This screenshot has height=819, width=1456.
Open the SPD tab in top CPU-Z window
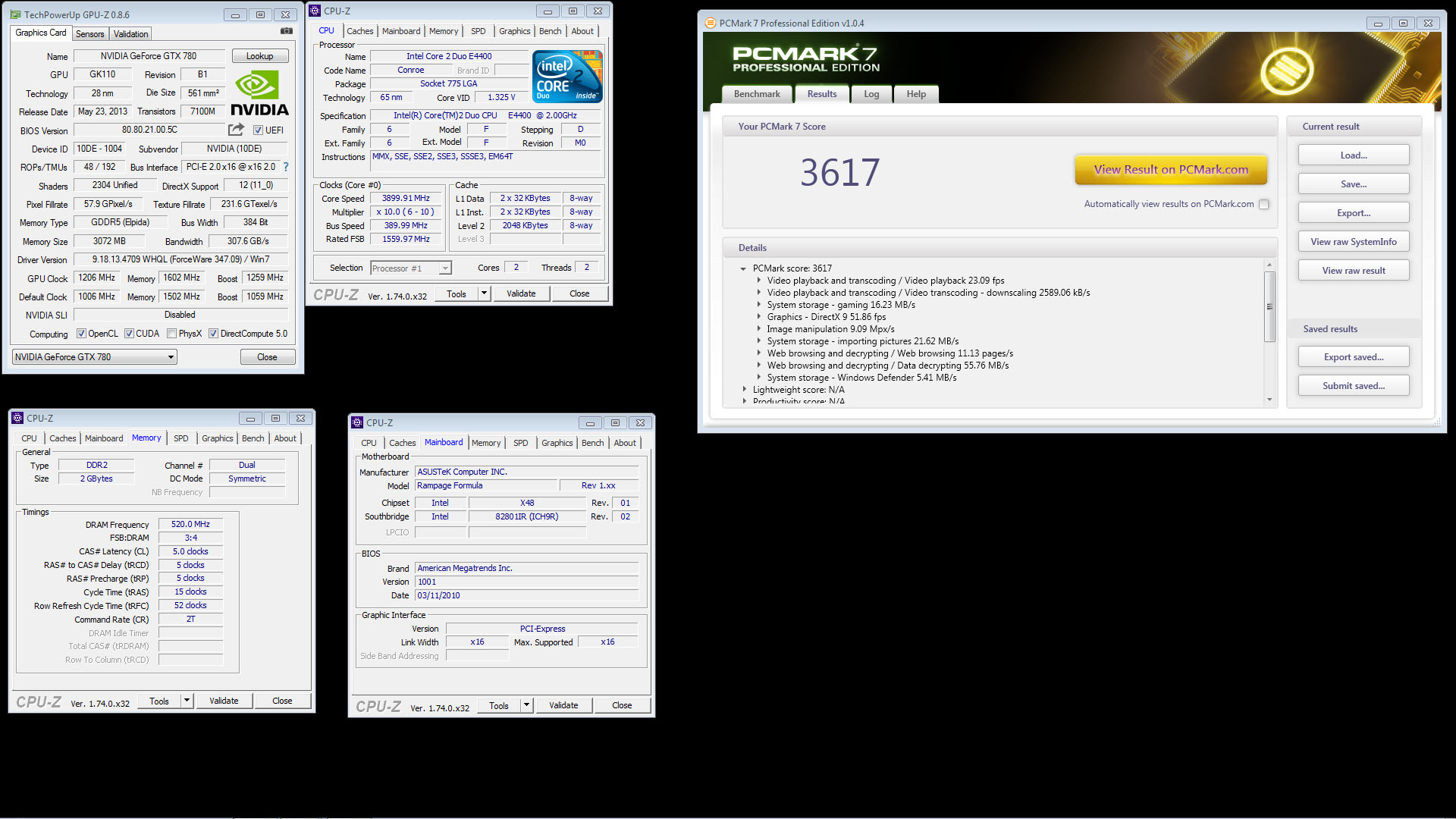pyautogui.click(x=478, y=31)
